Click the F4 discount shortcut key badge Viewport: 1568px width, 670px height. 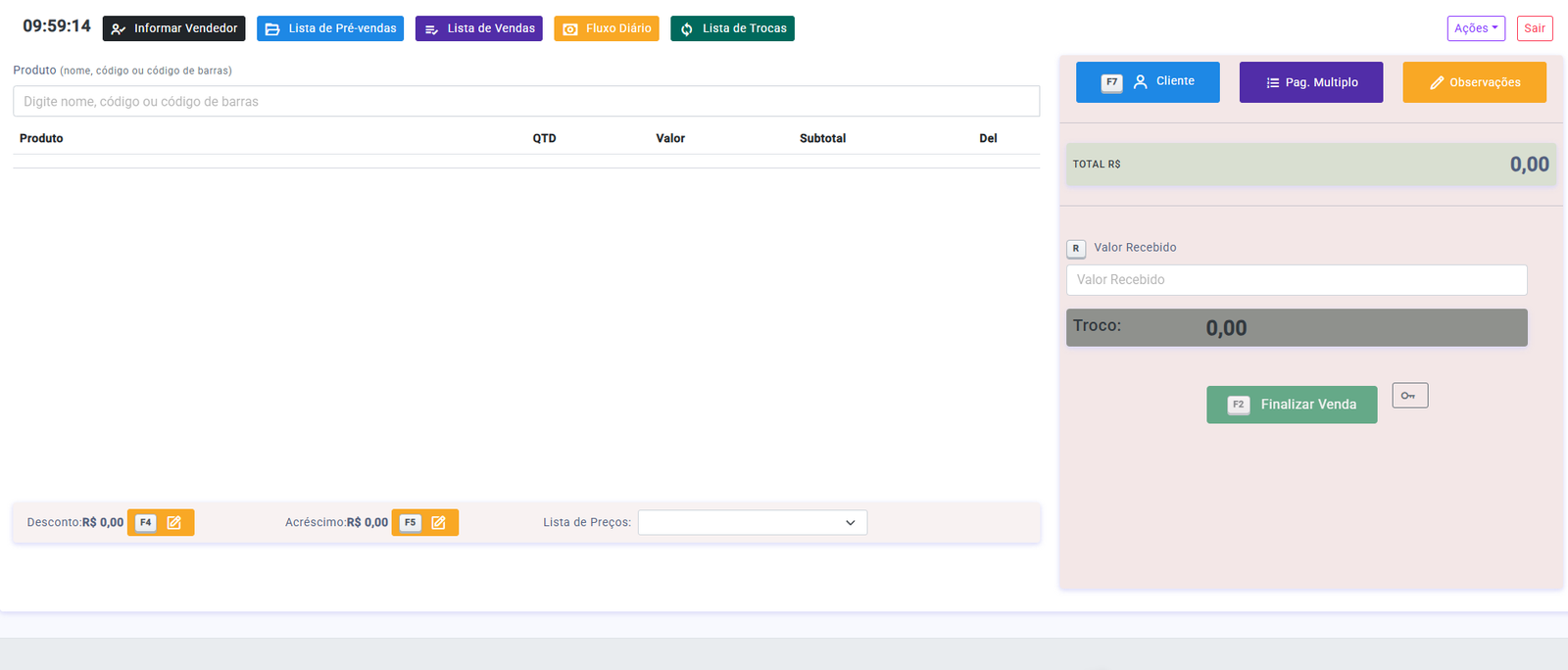click(146, 523)
